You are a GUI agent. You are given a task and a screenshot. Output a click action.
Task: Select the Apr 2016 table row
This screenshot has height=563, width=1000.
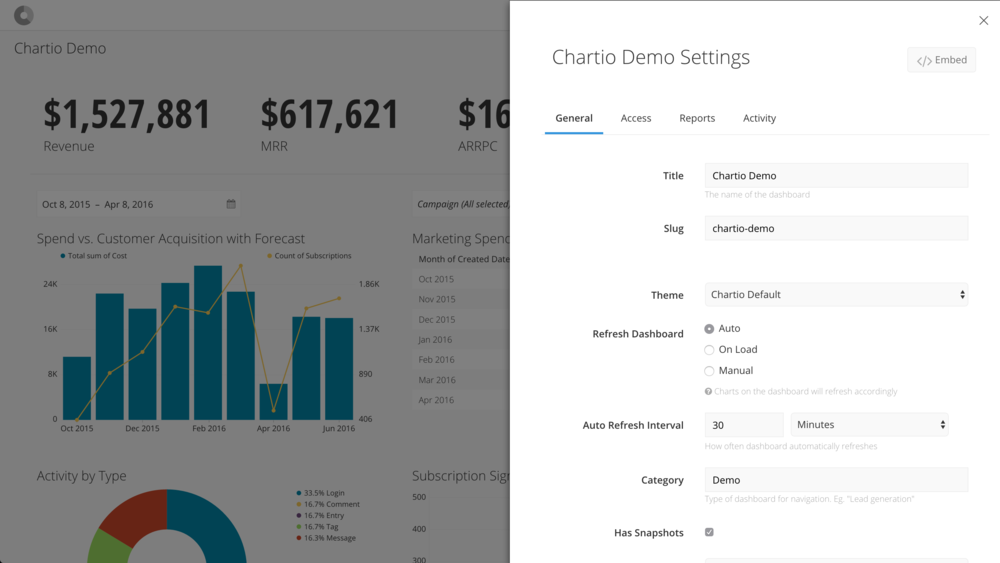tap(461, 400)
